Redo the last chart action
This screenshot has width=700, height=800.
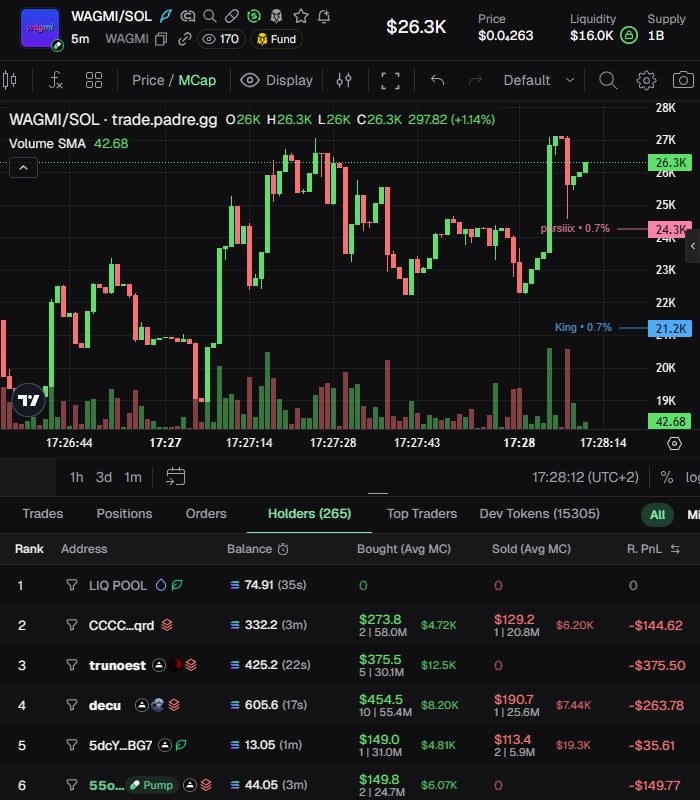click(x=475, y=80)
